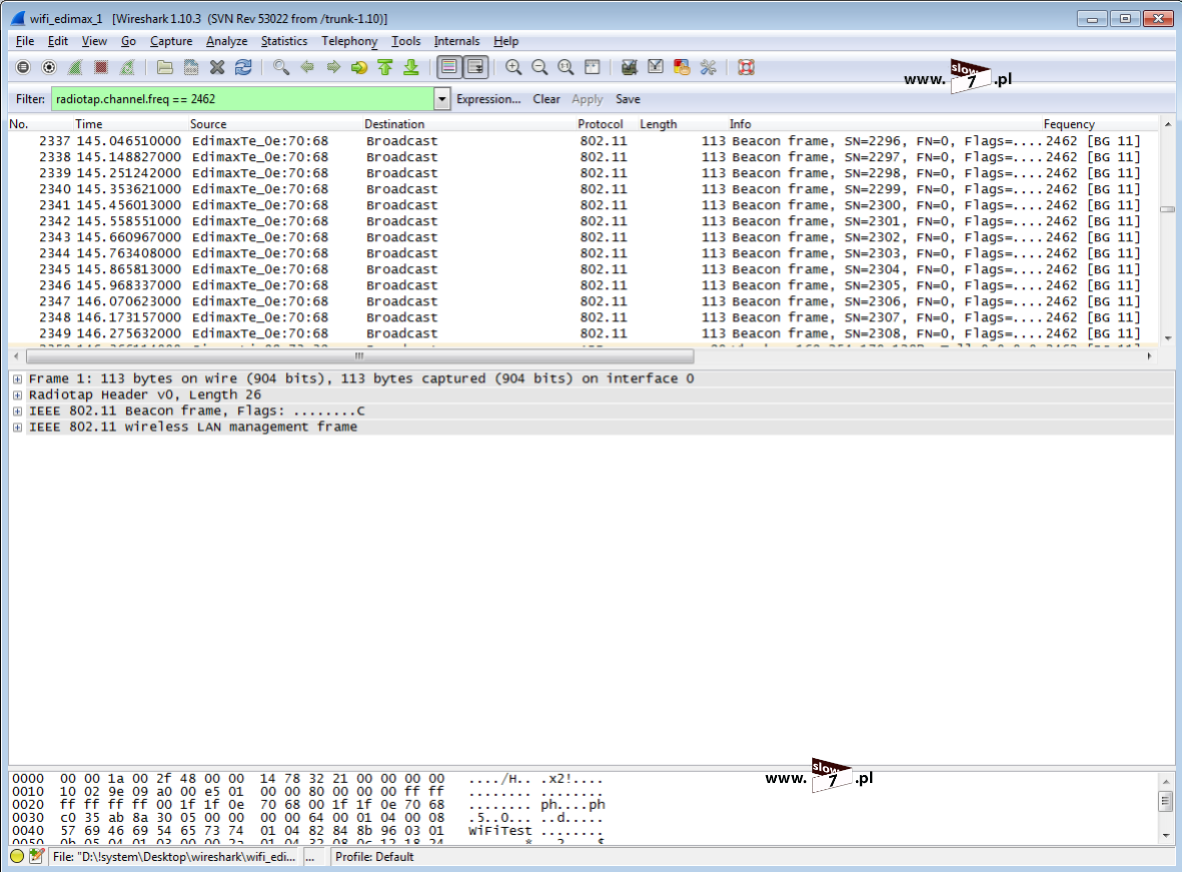Go forward in packet history
Screen dimensions: 1182x872
pyautogui.click(x=333, y=68)
